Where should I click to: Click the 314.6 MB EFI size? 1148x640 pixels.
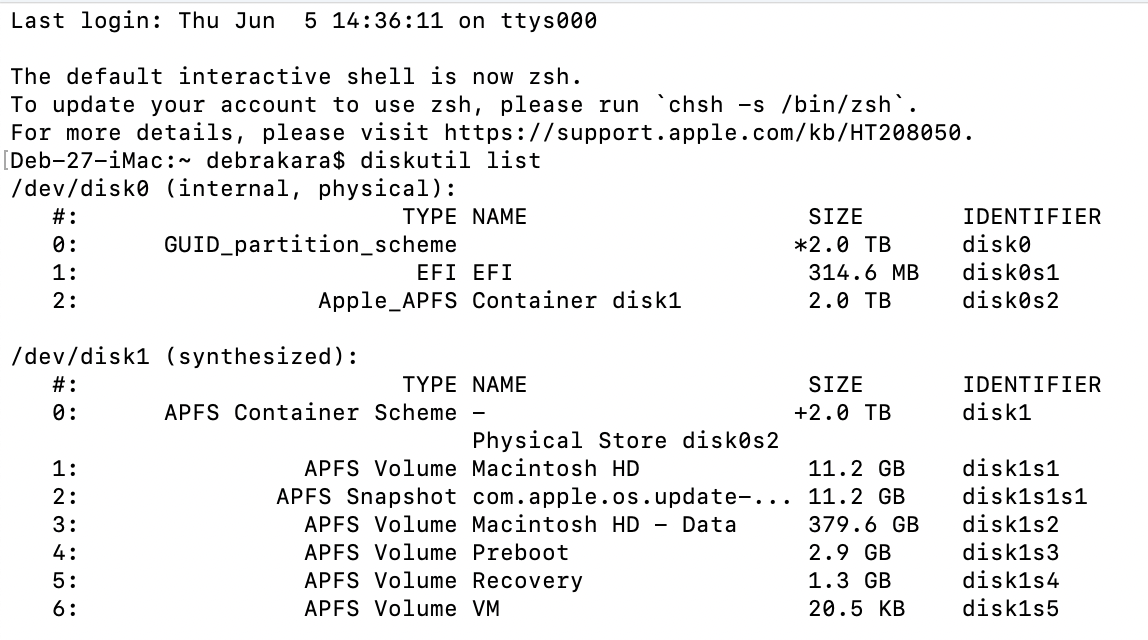pos(863,272)
